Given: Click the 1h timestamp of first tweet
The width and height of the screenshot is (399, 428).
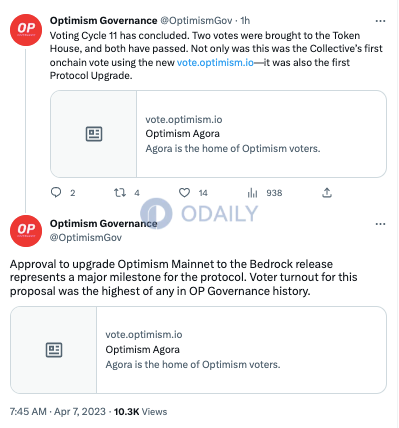Looking at the screenshot, I should 245,21.
